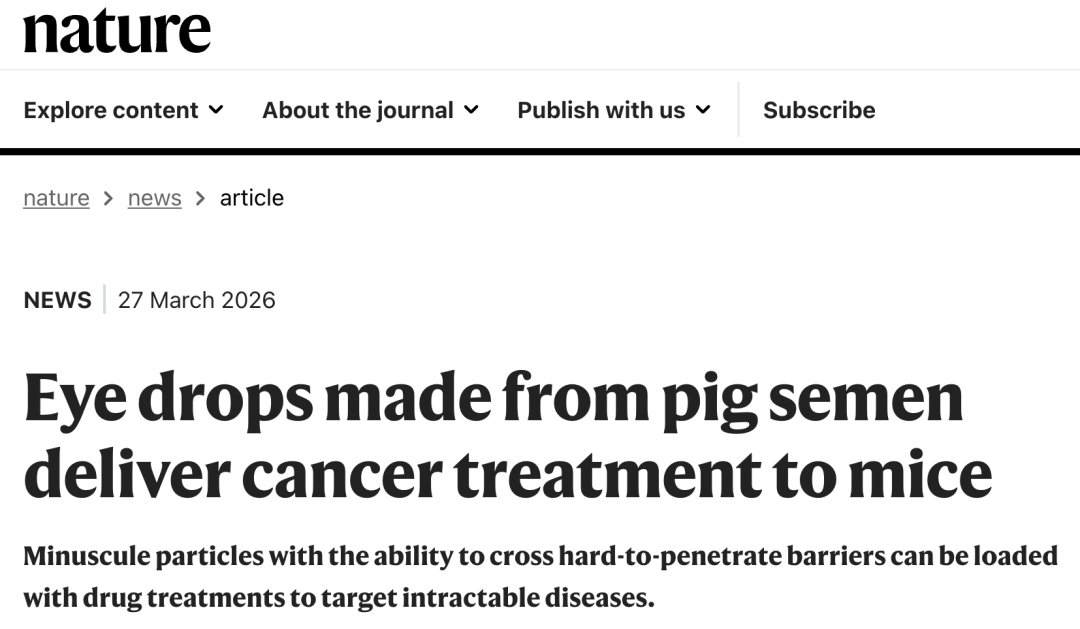The image size is (1080, 629).
Task: Expand the chevron beside Explore content
Action: pyautogui.click(x=216, y=110)
